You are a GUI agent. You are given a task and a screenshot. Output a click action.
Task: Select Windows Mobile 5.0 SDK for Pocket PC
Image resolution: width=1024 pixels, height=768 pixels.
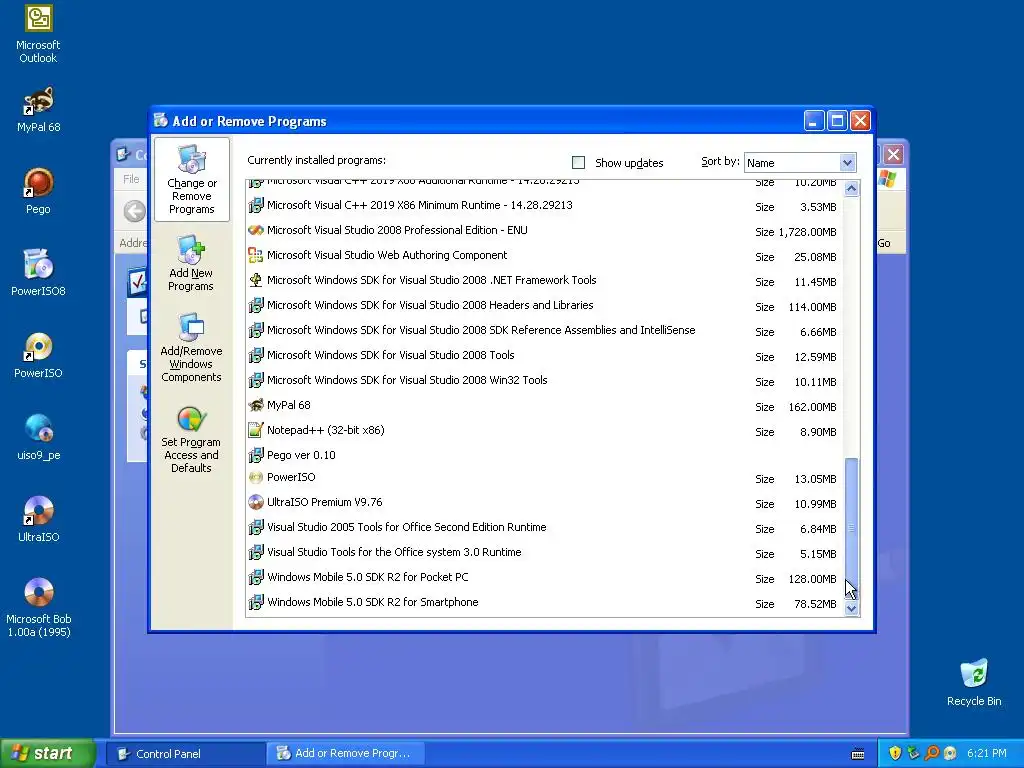pos(543,578)
